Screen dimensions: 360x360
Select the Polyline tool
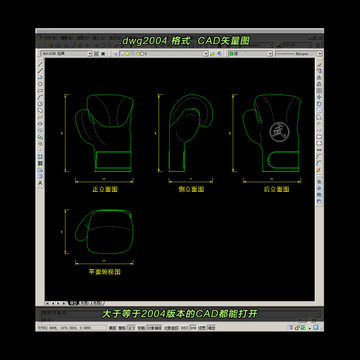pos(40,77)
